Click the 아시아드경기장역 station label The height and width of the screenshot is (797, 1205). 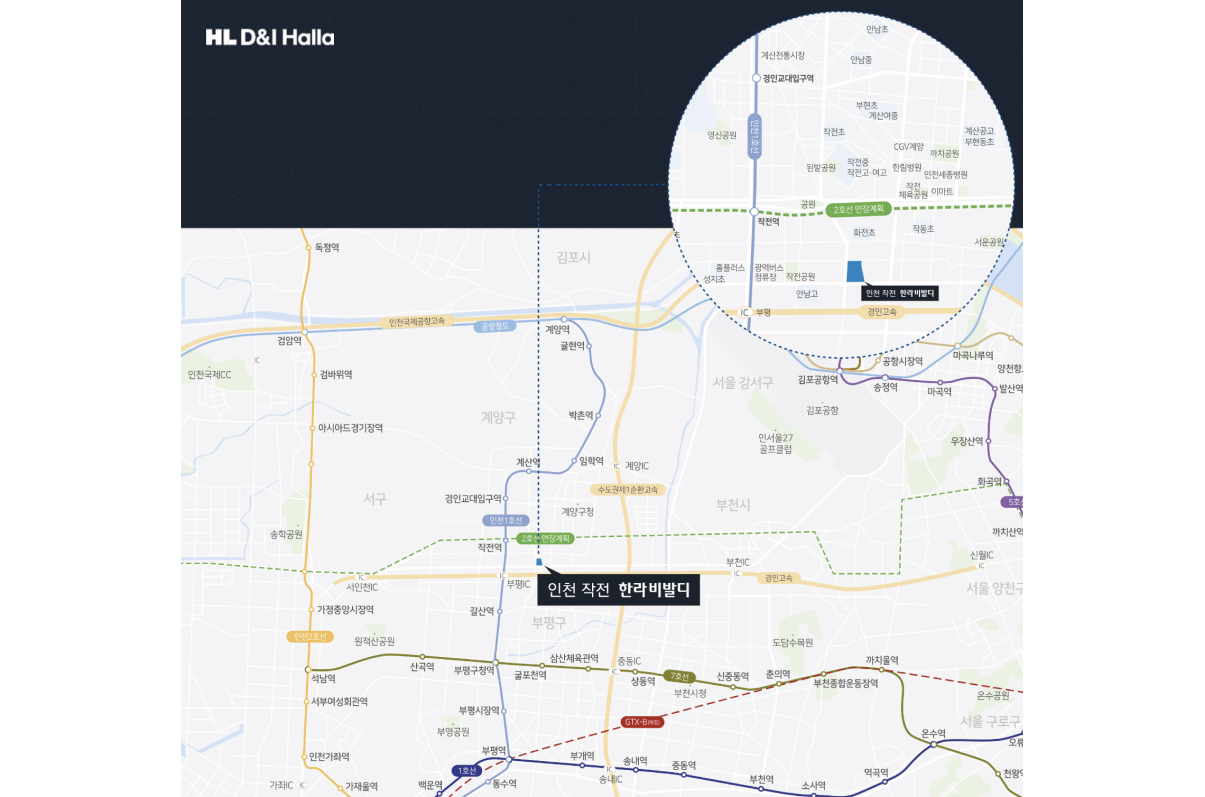(x=350, y=428)
